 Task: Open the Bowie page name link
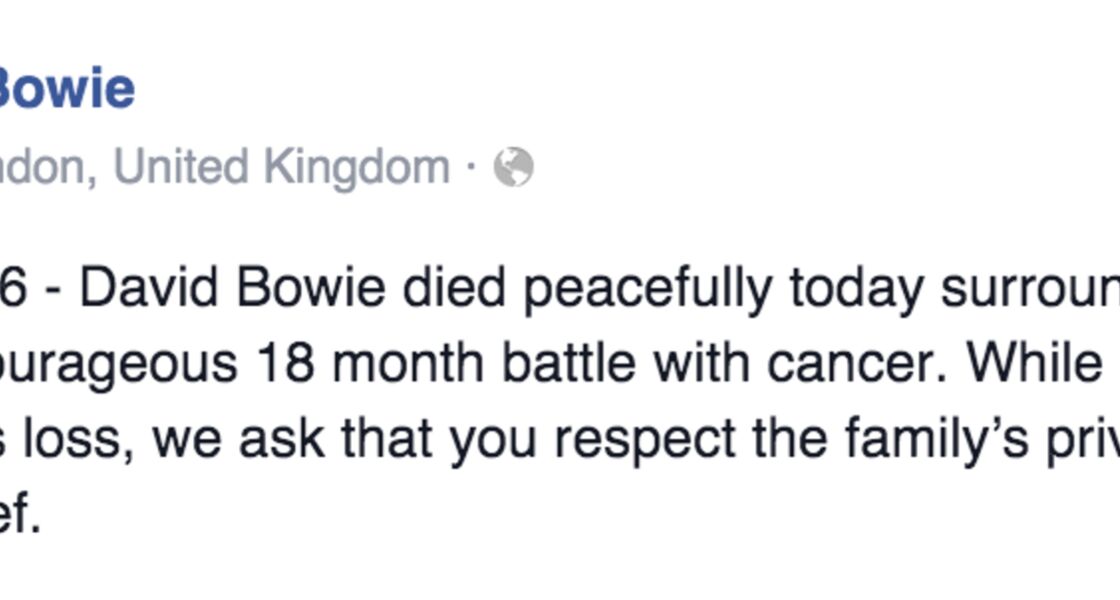click(x=66, y=89)
